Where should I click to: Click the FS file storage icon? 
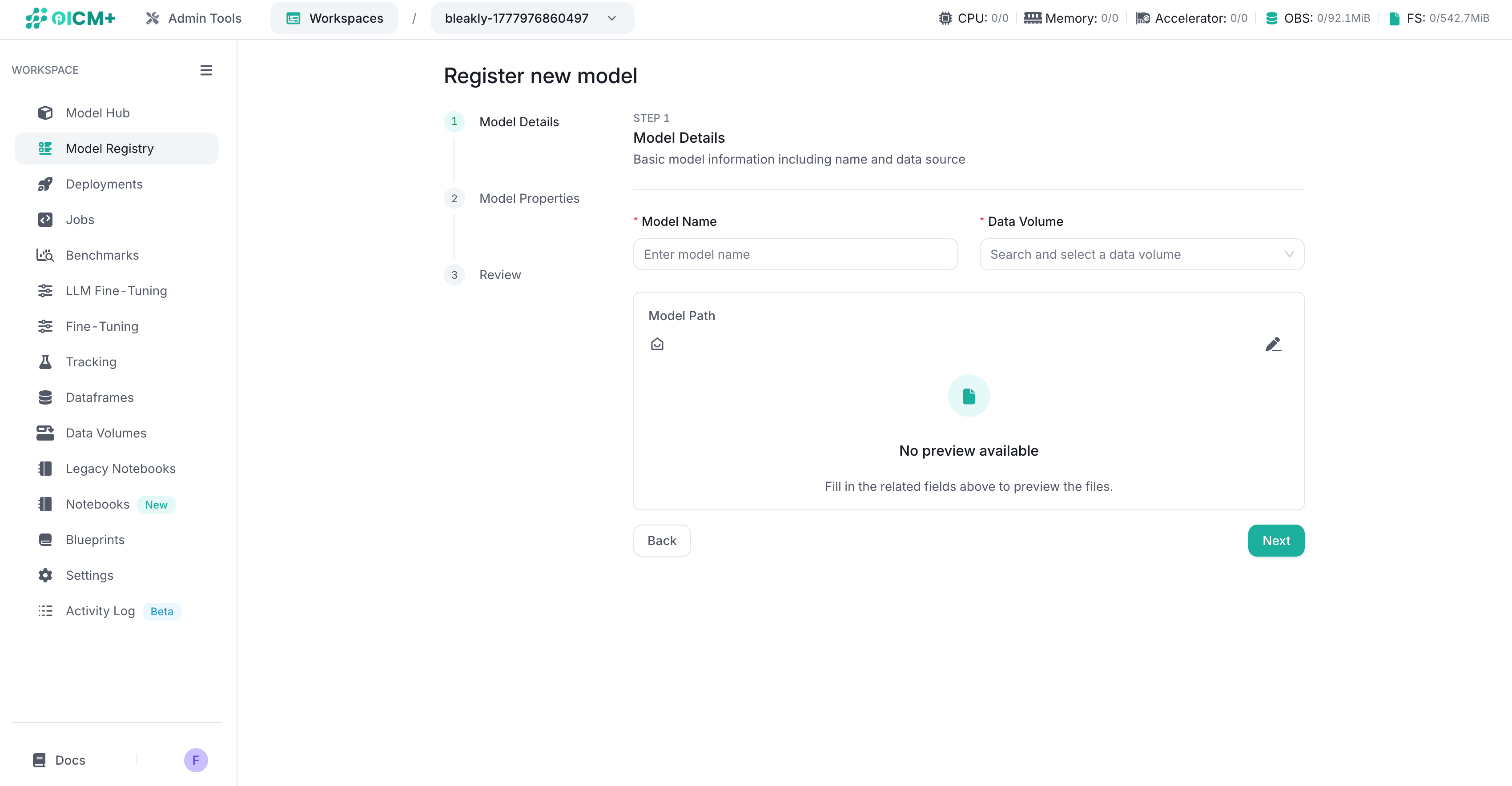tap(1395, 18)
